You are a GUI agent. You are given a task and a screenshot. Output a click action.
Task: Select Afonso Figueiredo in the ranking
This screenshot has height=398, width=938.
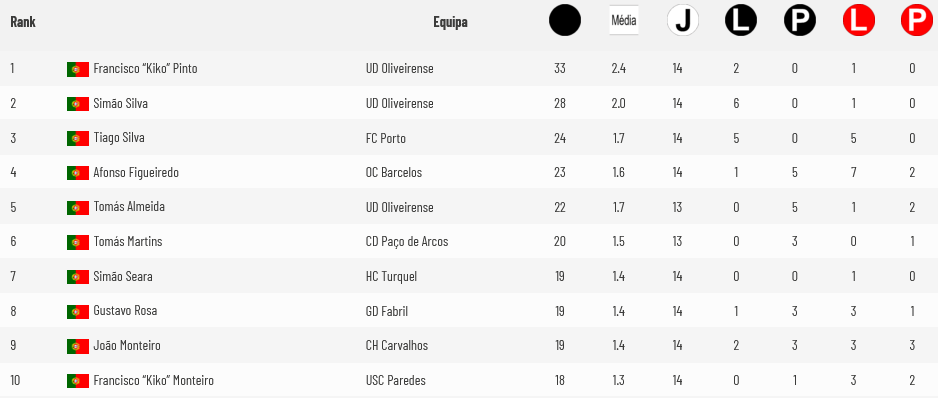136,172
